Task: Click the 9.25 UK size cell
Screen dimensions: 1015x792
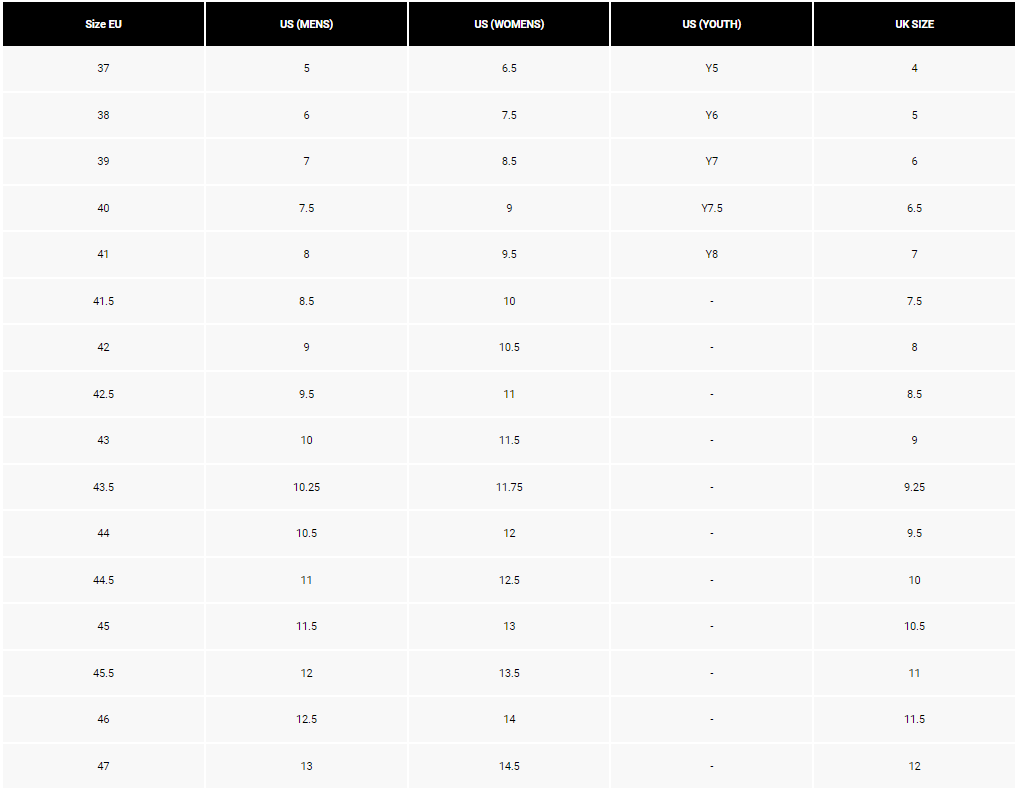Action: click(914, 487)
